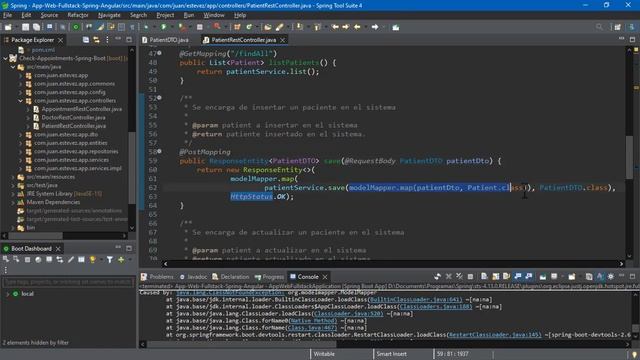
Task: Close the PatientRestController.java tab
Action: (x=282, y=40)
